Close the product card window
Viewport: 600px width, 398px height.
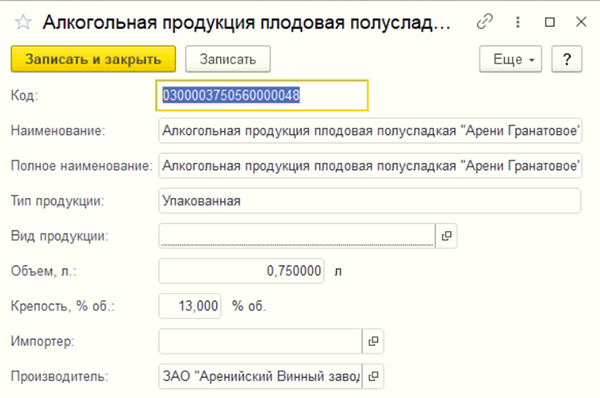581,22
